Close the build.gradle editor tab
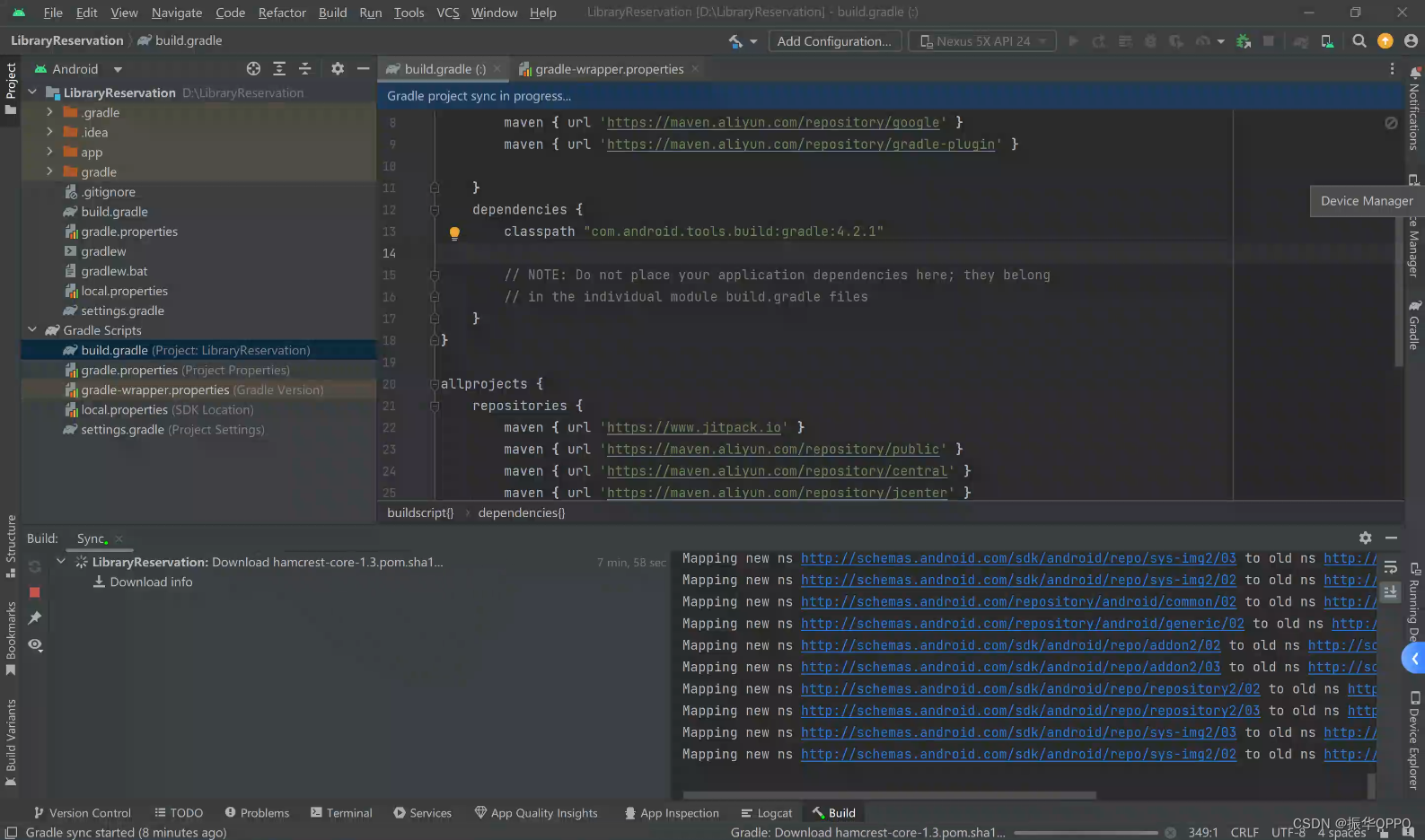Image resolution: width=1425 pixels, height=840 pixels. coord(497,69)
